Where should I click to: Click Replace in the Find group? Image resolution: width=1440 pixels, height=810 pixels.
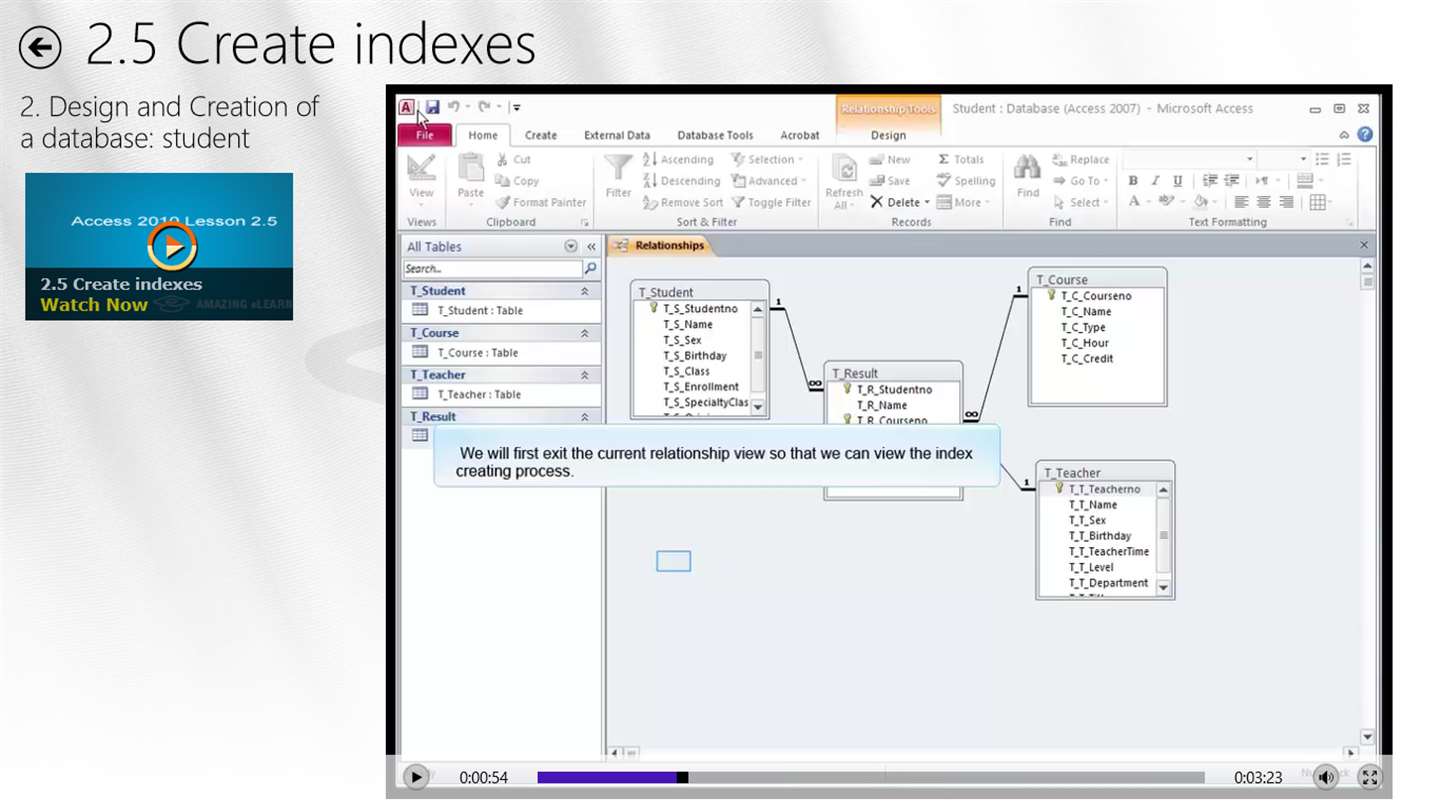pyautogui.click(x=1081, y=159)
